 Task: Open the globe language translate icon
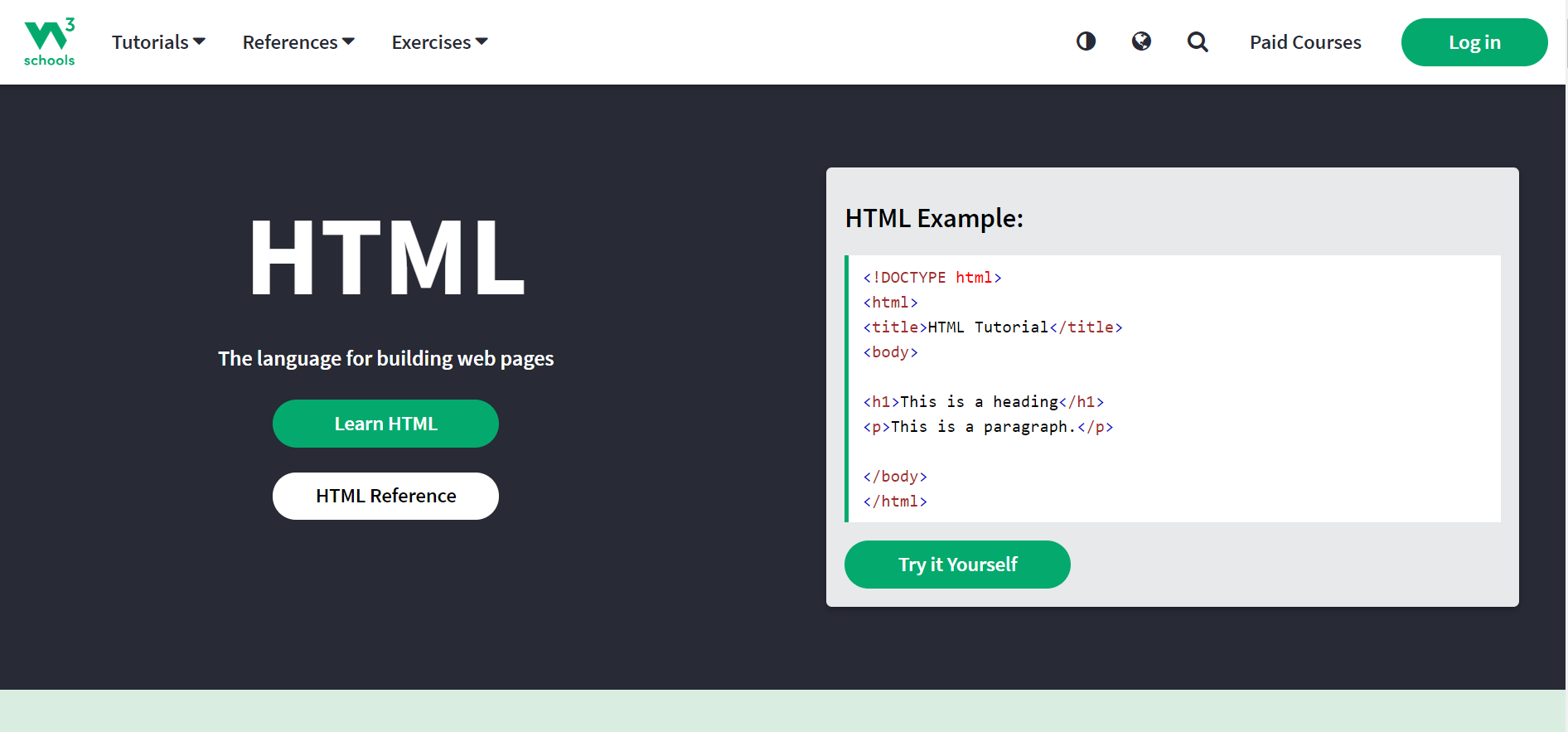pos(1141,41)
